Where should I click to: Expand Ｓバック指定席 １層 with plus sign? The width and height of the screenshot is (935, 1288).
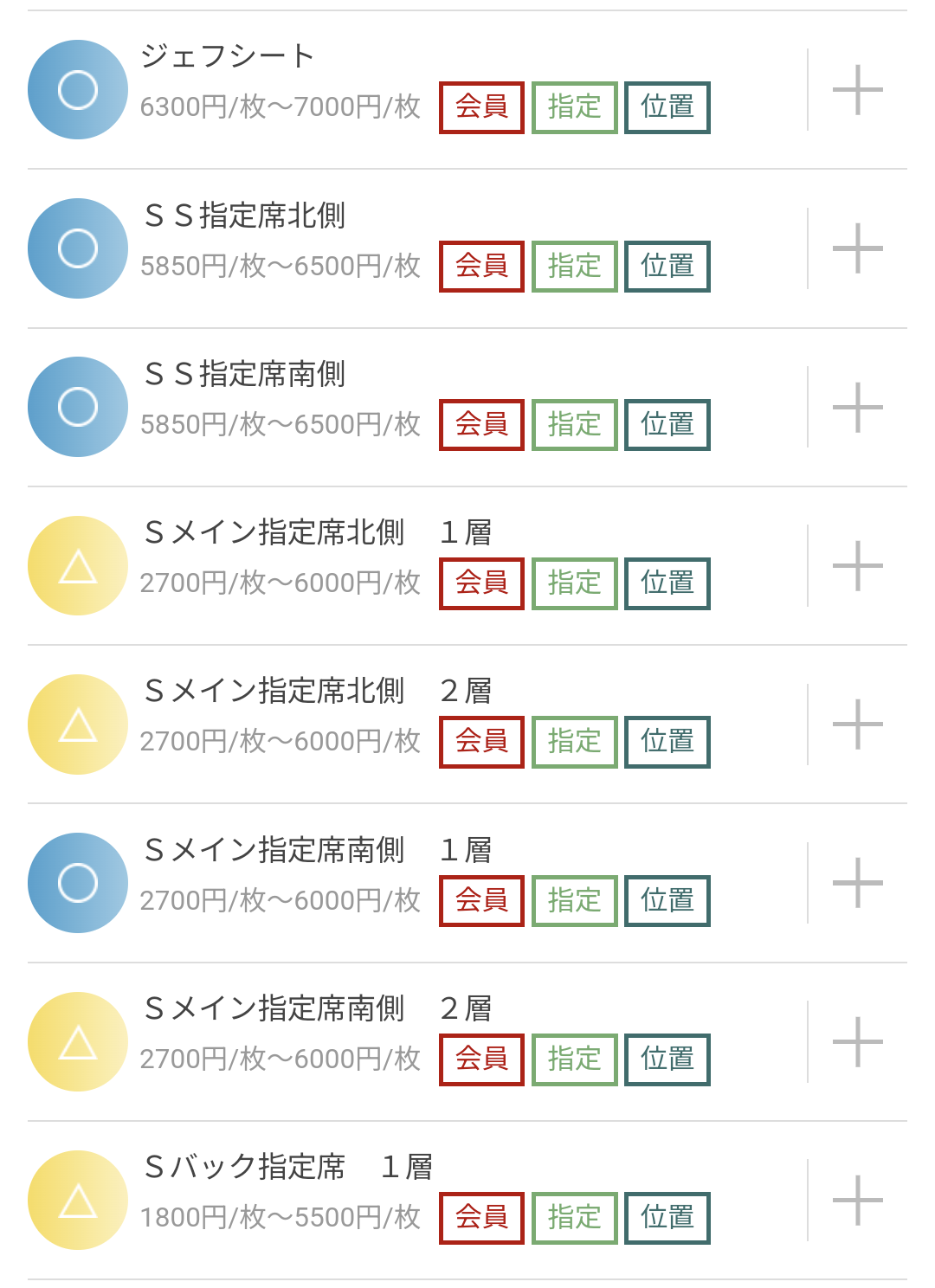tap(857, 1201)
